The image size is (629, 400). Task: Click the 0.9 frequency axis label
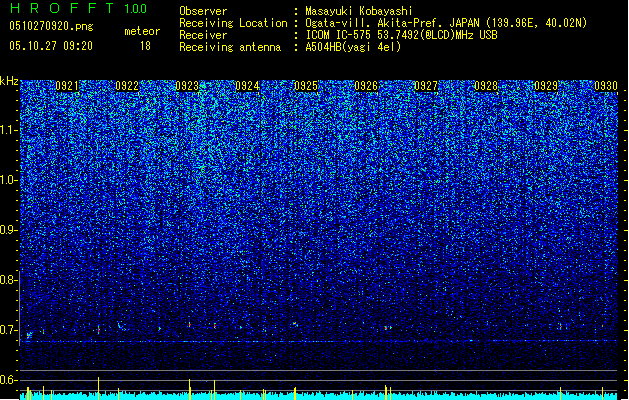8,230
